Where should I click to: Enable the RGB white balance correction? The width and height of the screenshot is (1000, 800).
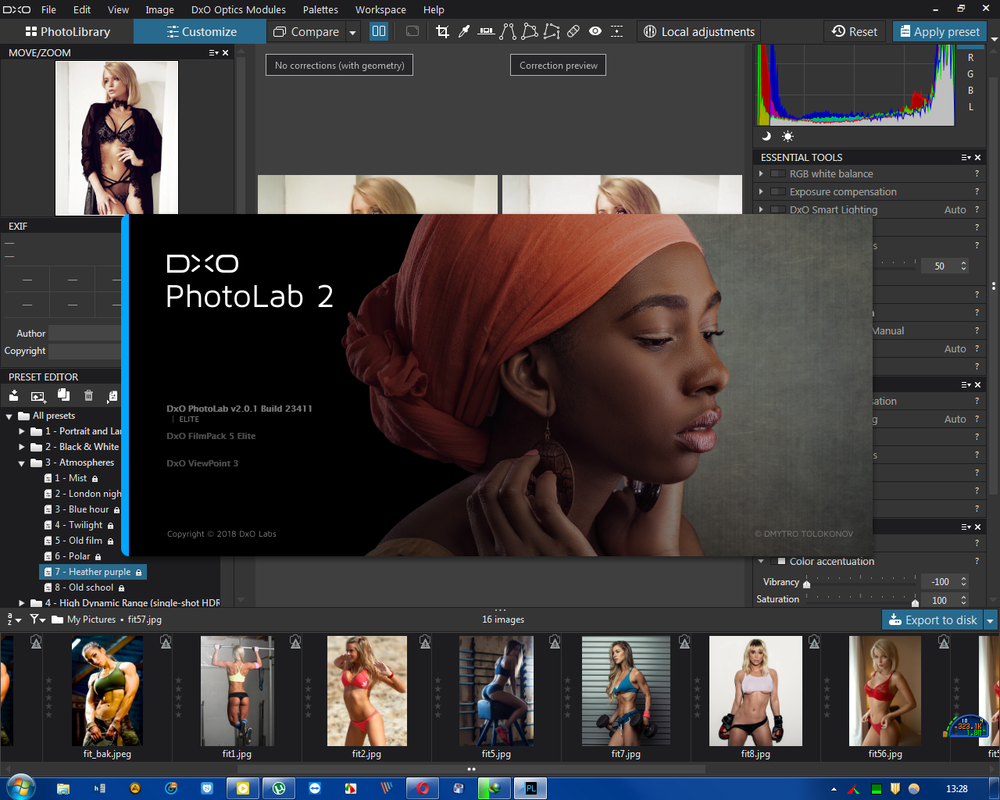[777, 174]
